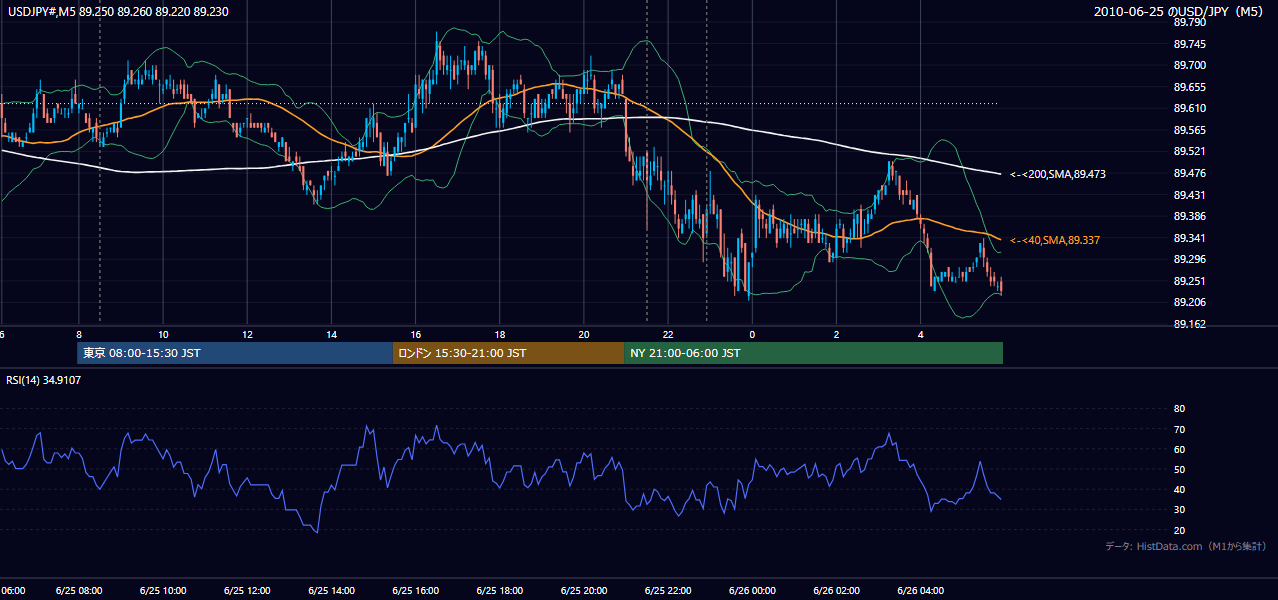Click hour label 14 under the price chart
Screen dimensions: 1278x600
pyautogui.click(x=331, y=334)
